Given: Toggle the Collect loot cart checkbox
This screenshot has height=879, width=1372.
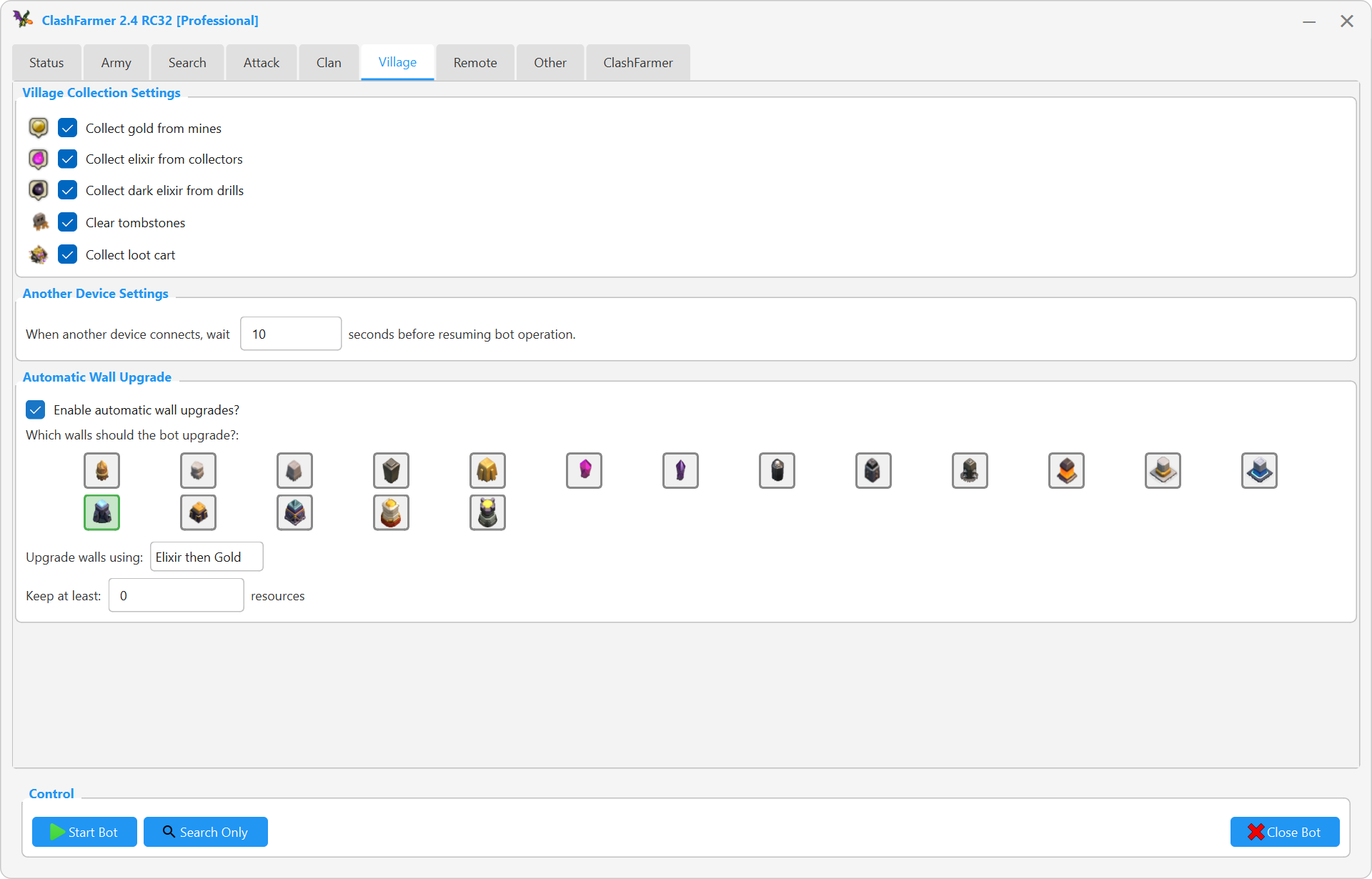Looking at the screenshot, I should click(67, 254).
